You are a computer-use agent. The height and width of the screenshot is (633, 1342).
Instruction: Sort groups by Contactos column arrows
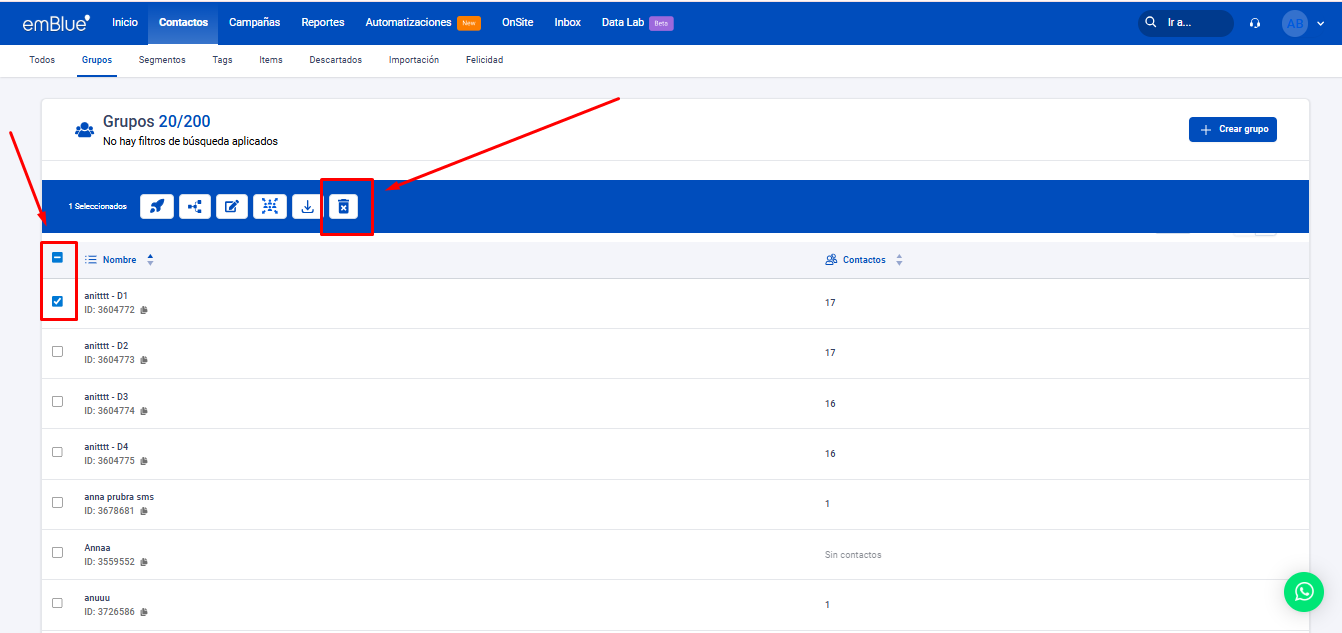[899, 260]
